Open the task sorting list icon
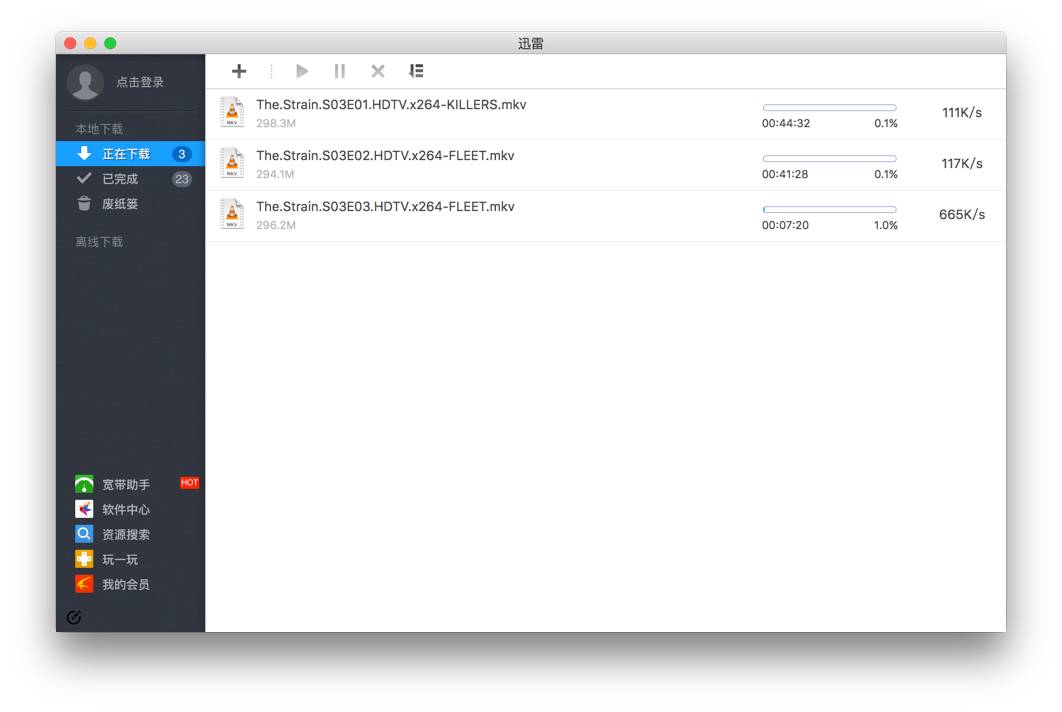Screen dimensions: 1062x712 point(417,71)
